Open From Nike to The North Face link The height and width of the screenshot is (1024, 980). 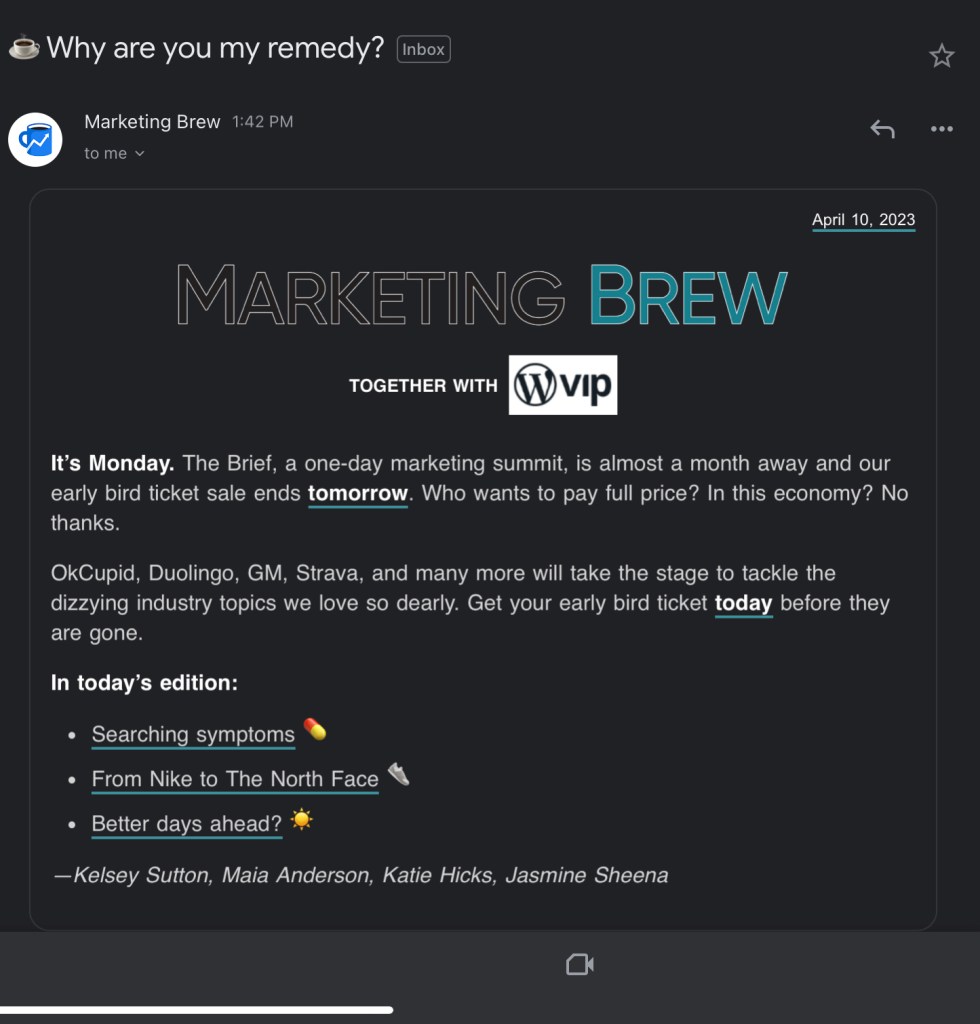click(x=235, y=779)
